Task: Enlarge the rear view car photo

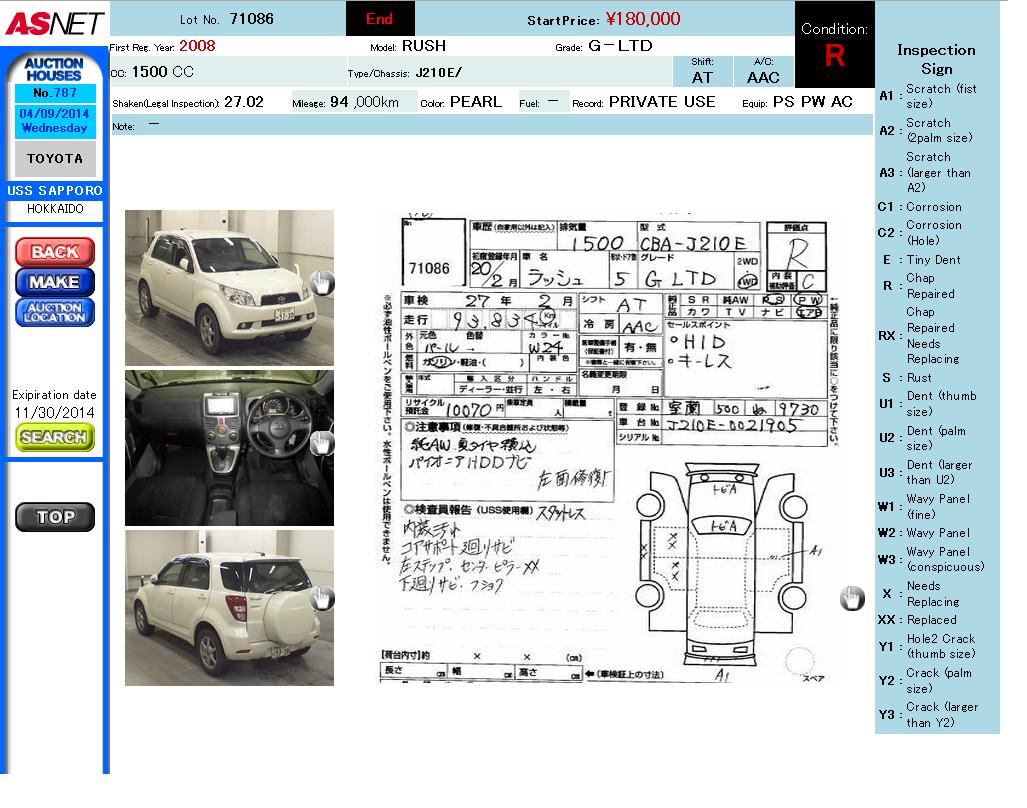Action: (229, 608)
